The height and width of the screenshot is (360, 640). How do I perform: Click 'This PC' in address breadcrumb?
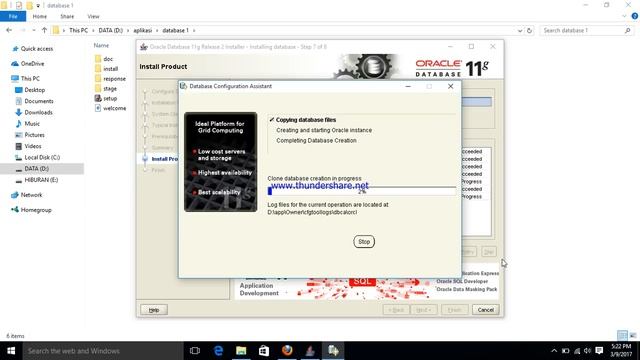point(78,30)
